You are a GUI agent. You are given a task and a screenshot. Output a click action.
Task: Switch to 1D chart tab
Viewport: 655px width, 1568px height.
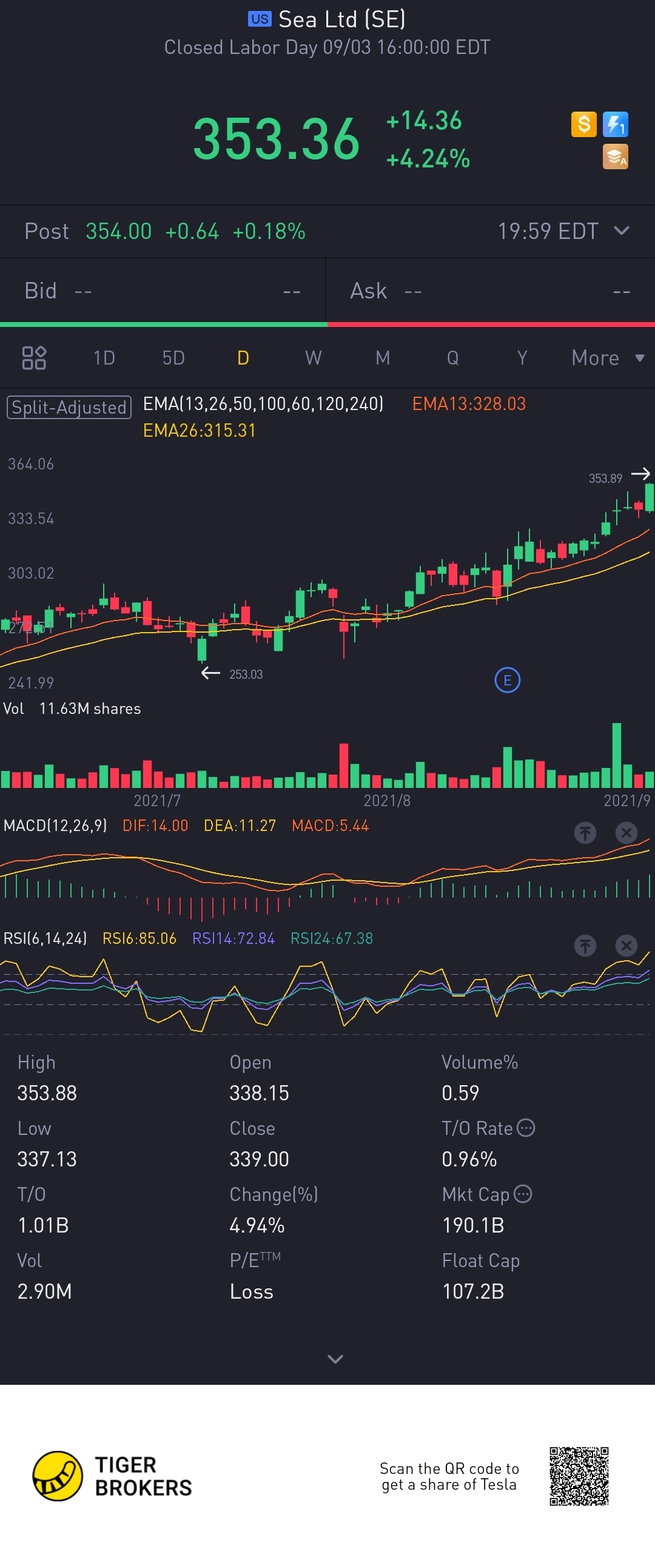[x=104, y=358]
